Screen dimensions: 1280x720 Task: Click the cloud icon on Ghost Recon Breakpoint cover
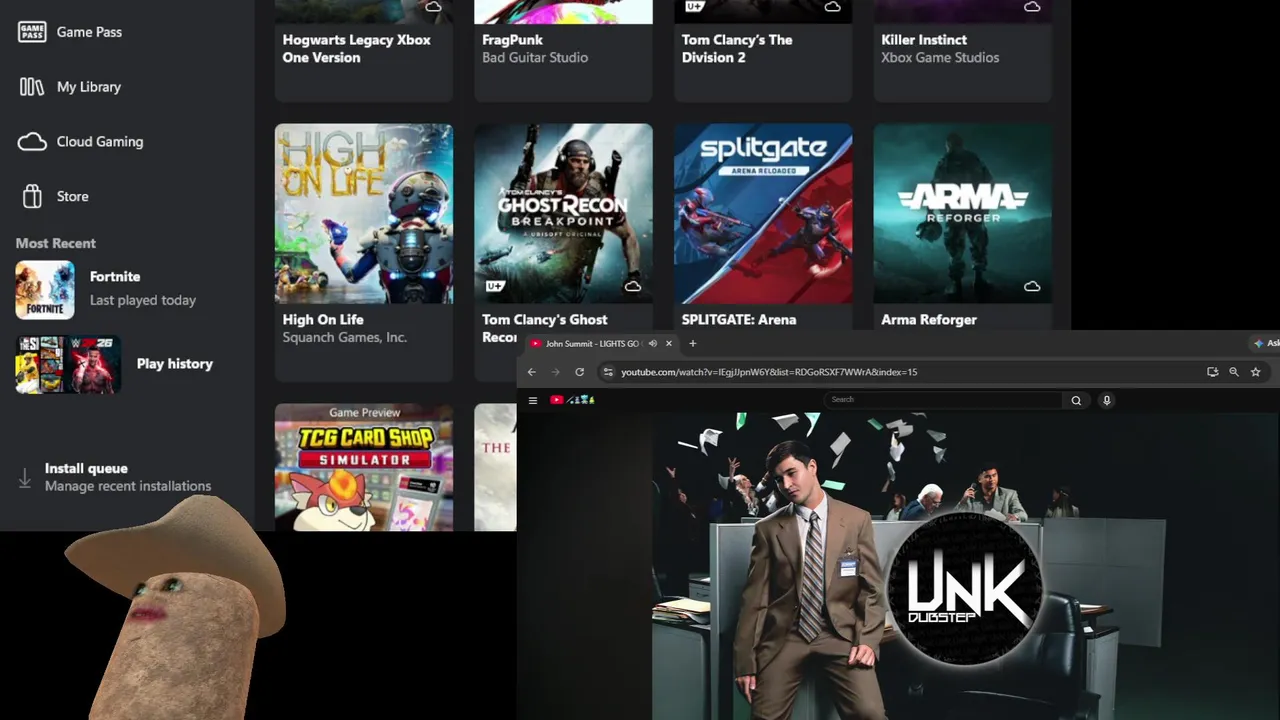[633, 286]
